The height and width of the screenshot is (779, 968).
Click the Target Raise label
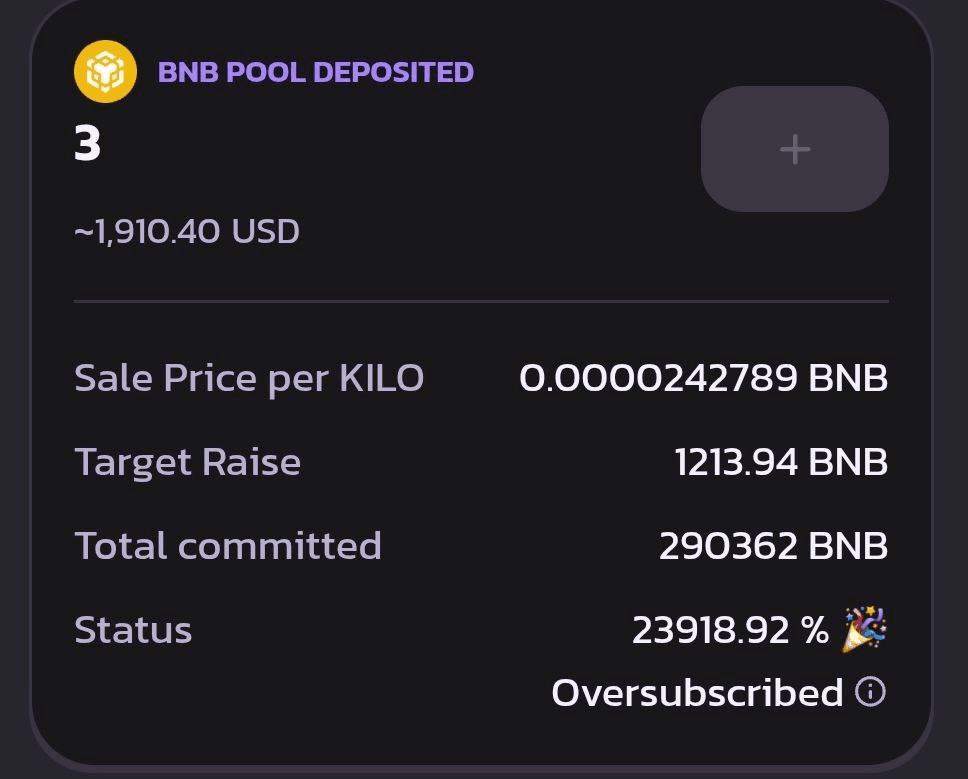click(187, 462)
